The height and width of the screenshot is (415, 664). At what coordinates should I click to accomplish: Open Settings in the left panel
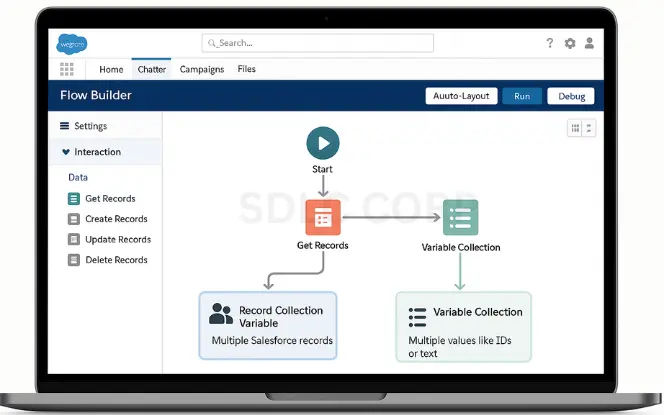90,126
